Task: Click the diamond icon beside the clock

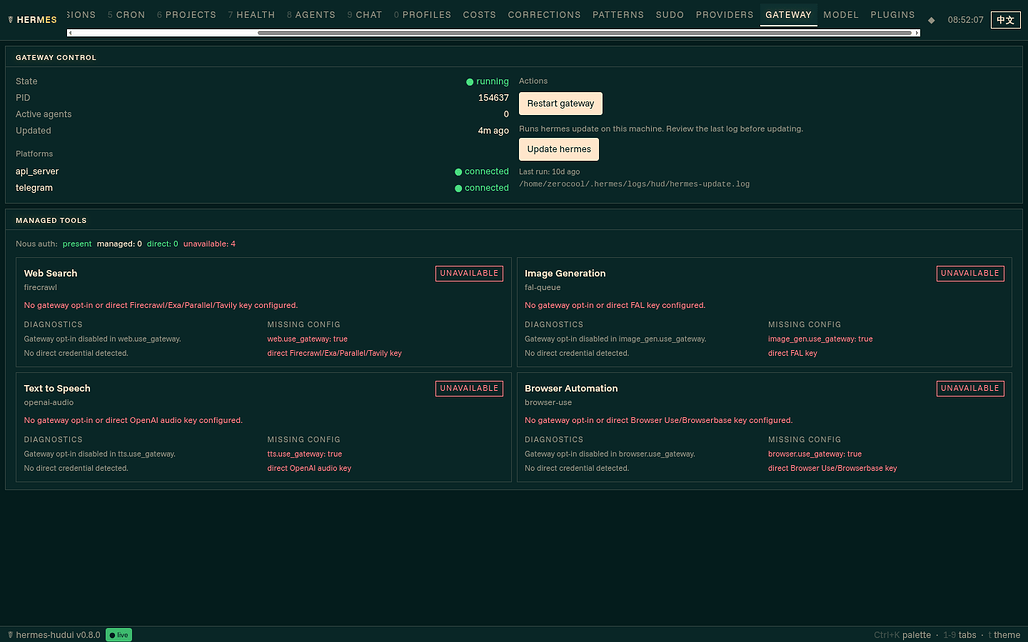Action: 931,20
